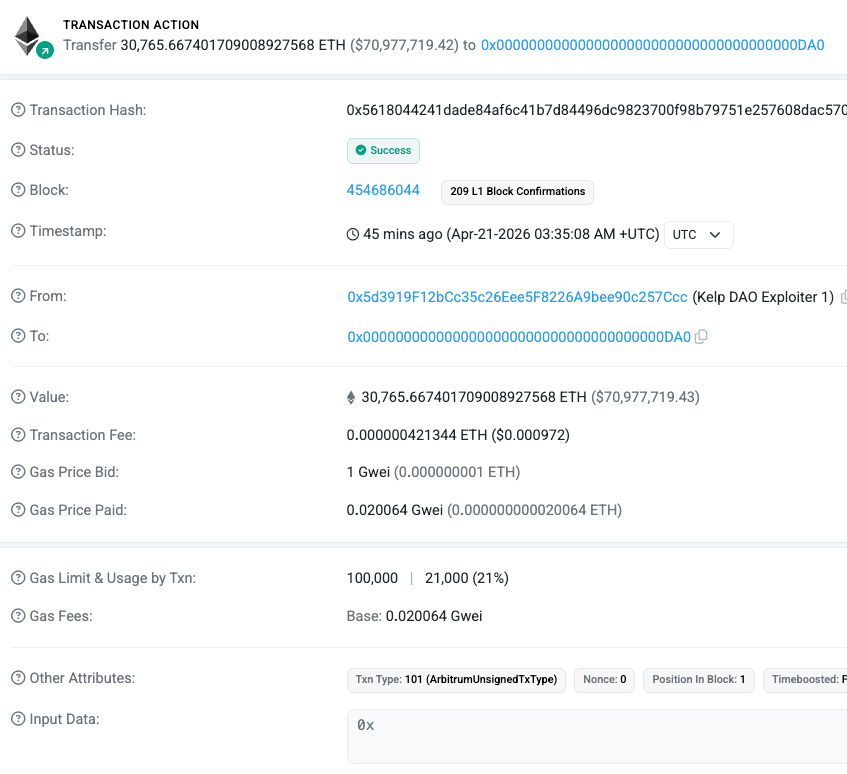Click help icon beside Timestamp
The width and height of the screenshot is (847, 774).
pos(18,231)
